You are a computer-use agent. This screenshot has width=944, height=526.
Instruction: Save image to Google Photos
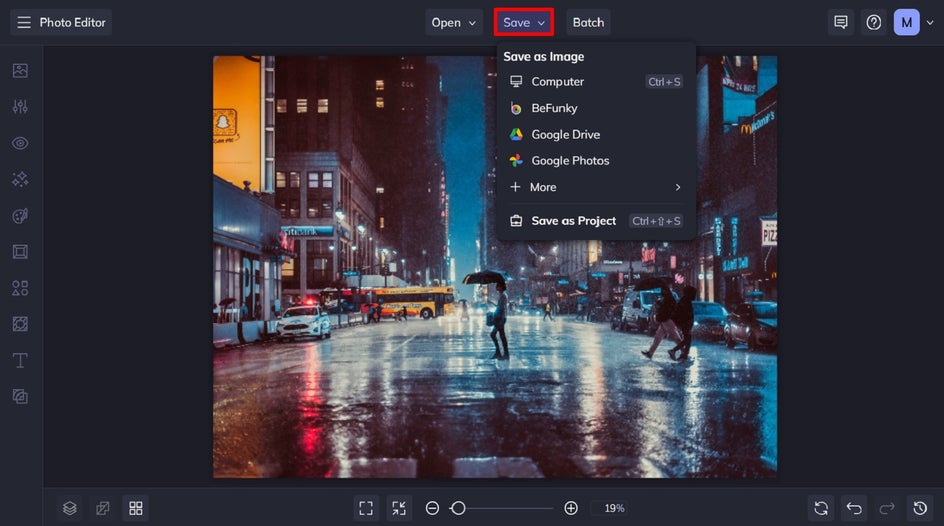(x=596, y=161)
